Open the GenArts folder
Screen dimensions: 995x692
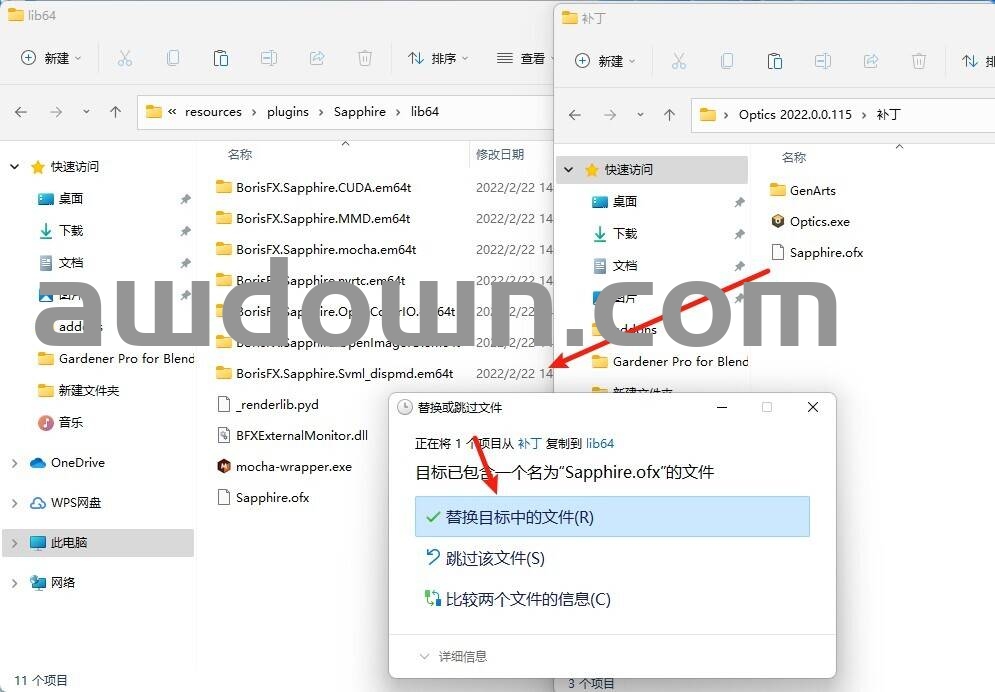click(812, 190)
